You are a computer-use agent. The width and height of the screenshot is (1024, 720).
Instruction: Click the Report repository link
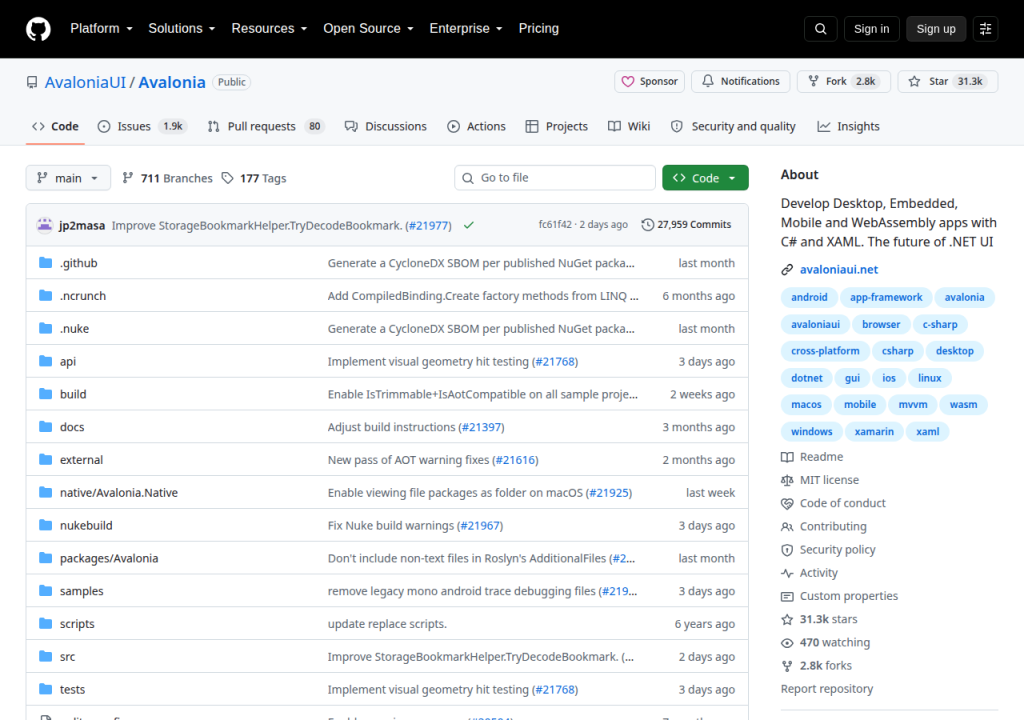(827, 689)
